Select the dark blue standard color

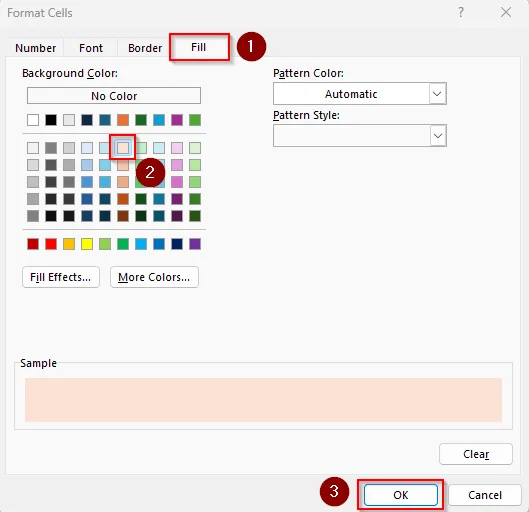point(177,244)
